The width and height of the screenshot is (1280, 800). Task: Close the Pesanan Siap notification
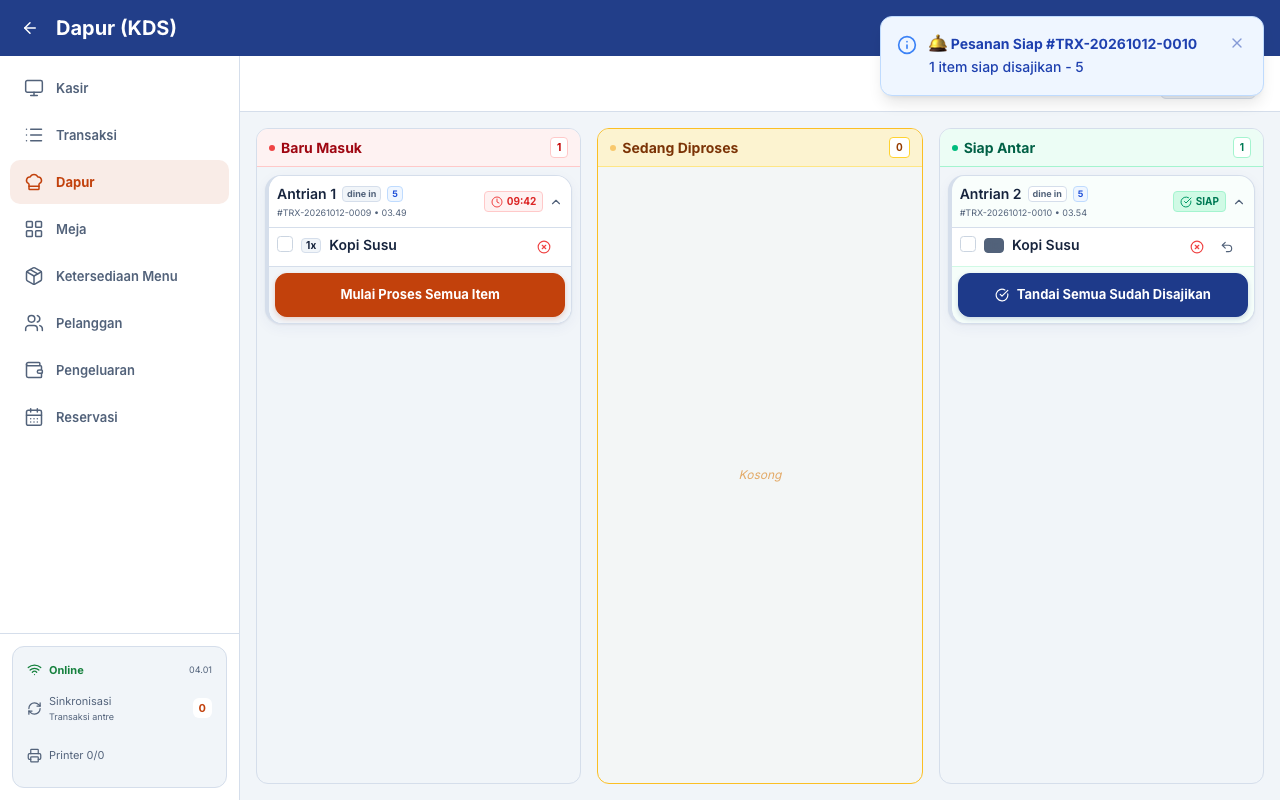pyautogui.click(x=1237, y=43)
